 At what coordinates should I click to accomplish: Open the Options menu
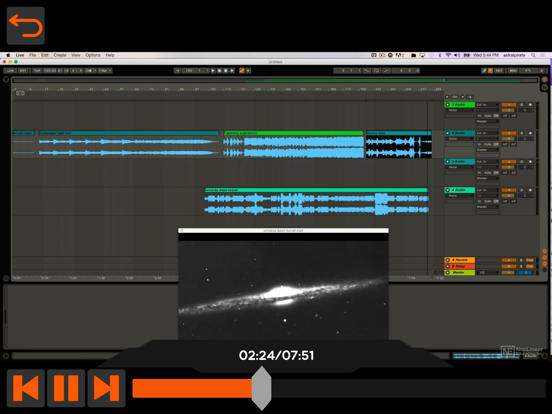93,55
